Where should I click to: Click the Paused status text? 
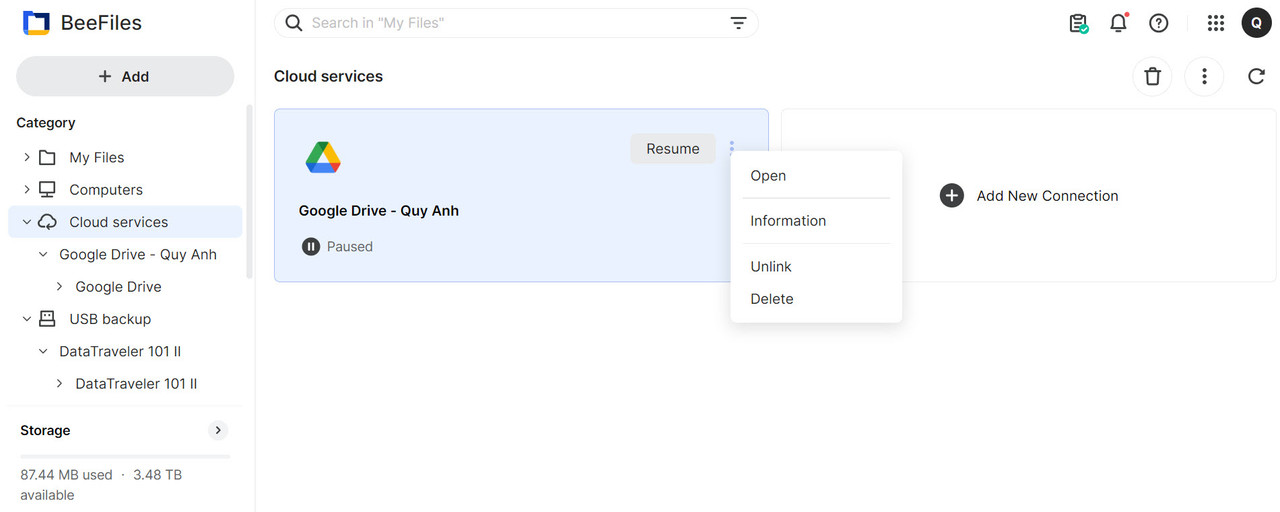[x=350, y=246]
